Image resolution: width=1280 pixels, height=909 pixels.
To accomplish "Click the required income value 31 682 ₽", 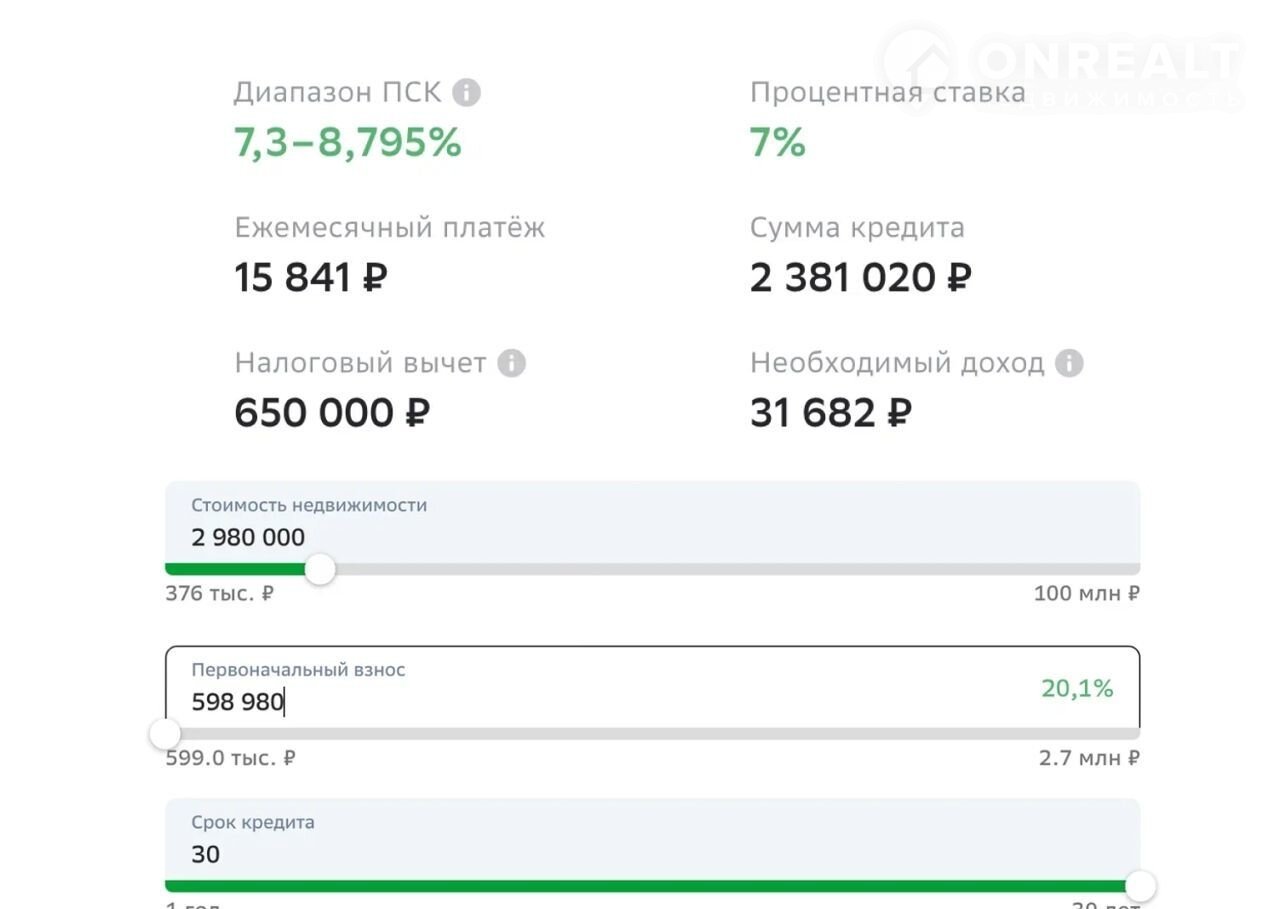I will coord(830,412).
